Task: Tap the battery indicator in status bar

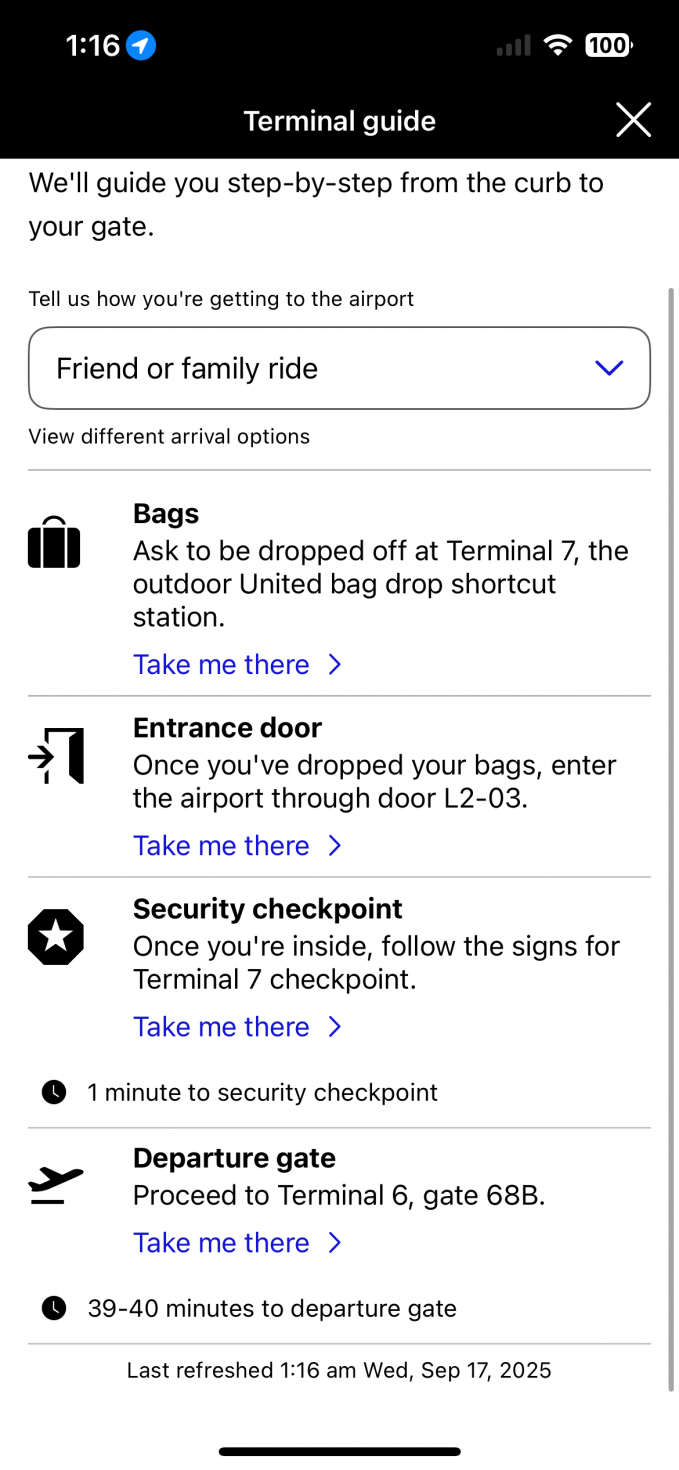Action: [607, 45]
